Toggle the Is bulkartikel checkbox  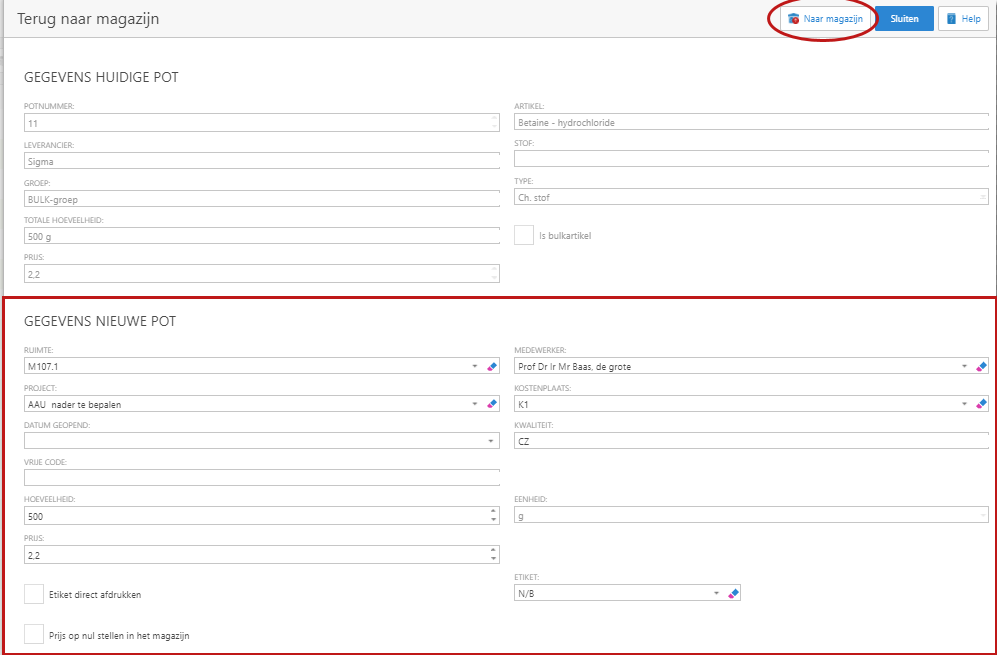pyautogui.click(x=524, y=236)
